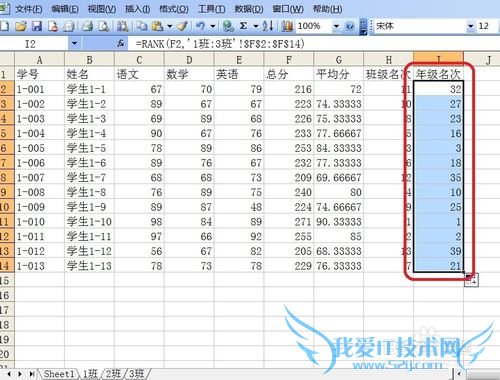Screen dimensions: 500x380
Task: Click the sheet tab scroll-right arrow
Action: [20, 374]
